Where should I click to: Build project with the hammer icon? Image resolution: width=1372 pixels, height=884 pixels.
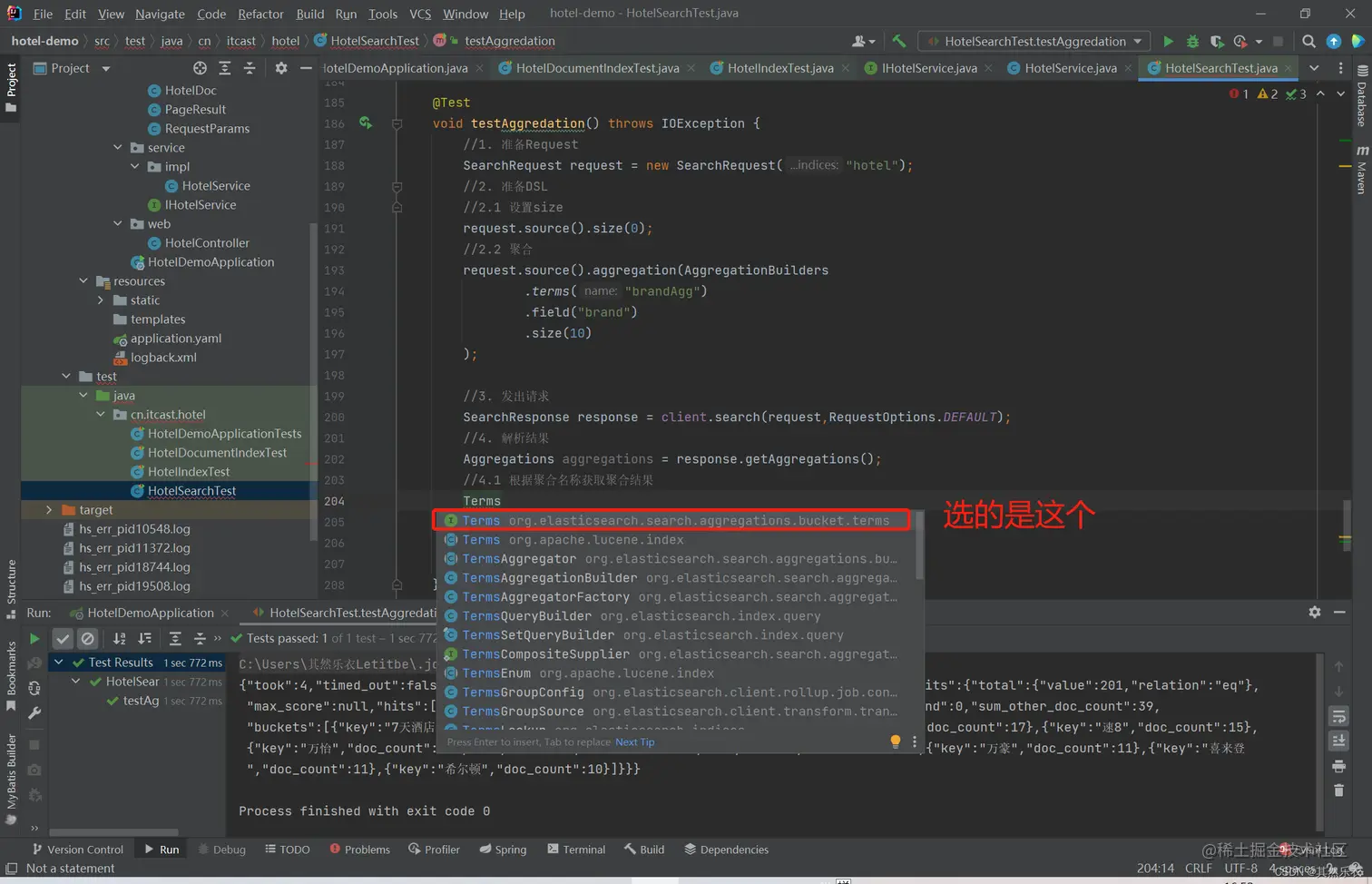coord(898,41)
